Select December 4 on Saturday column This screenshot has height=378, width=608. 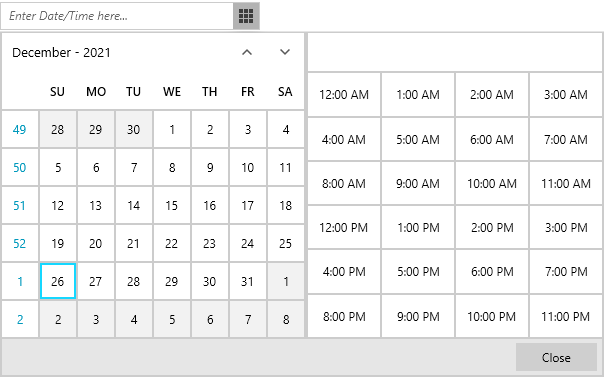click(286, 129)
